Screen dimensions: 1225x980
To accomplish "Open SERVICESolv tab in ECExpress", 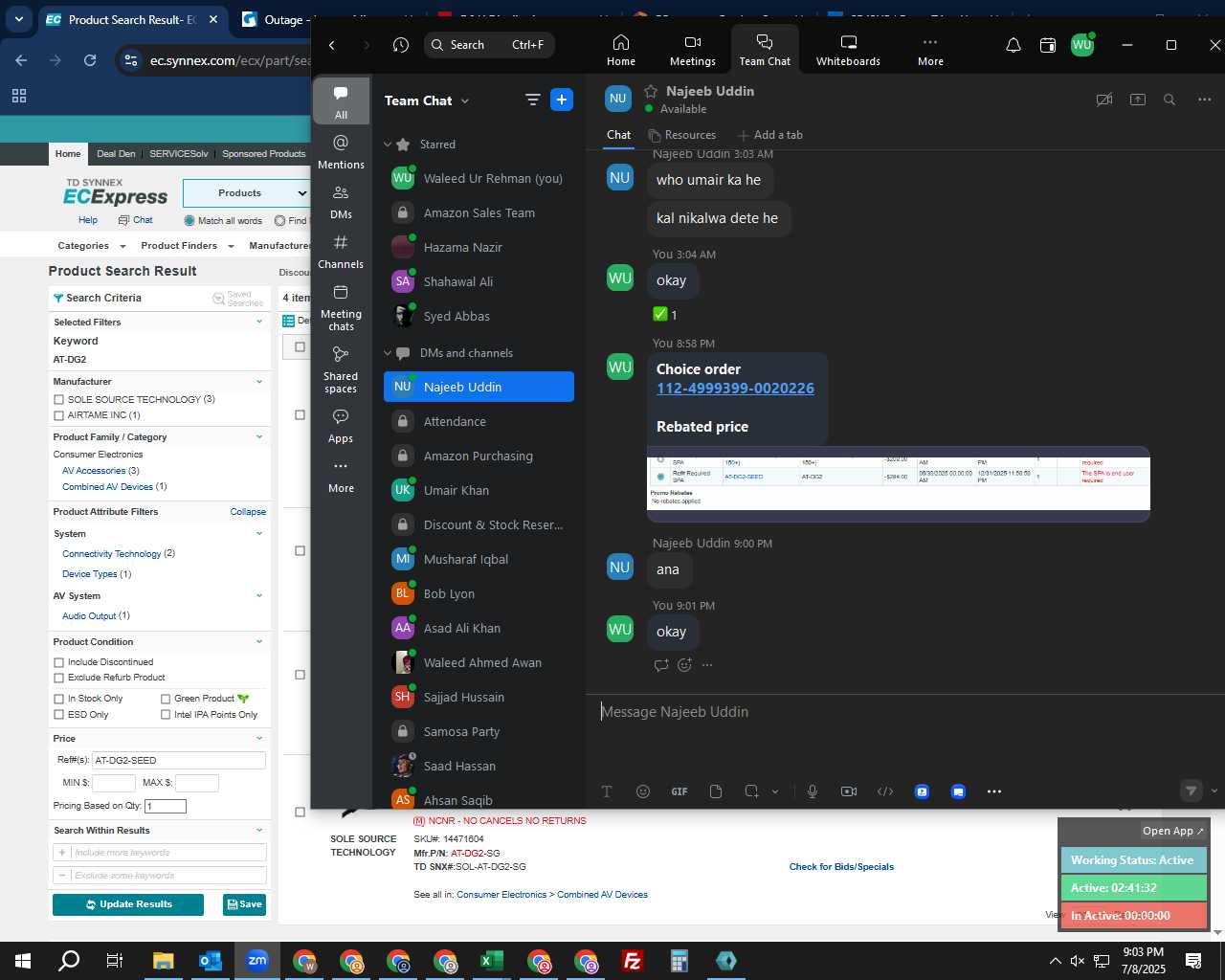I will click(x=179, y=154).
